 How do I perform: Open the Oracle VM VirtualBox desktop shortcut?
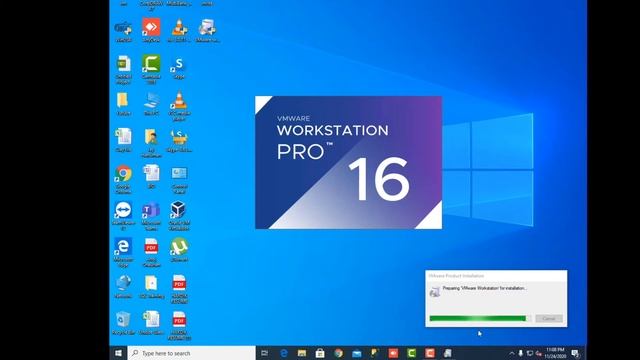[179, 216]
